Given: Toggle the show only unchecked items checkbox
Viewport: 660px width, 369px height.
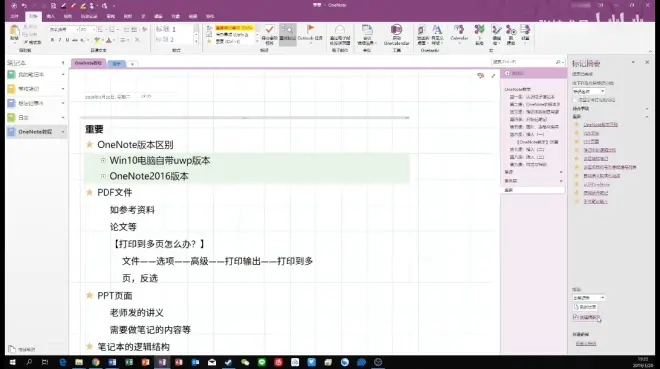Looking at the screenshot, I should tap(575, 100).
